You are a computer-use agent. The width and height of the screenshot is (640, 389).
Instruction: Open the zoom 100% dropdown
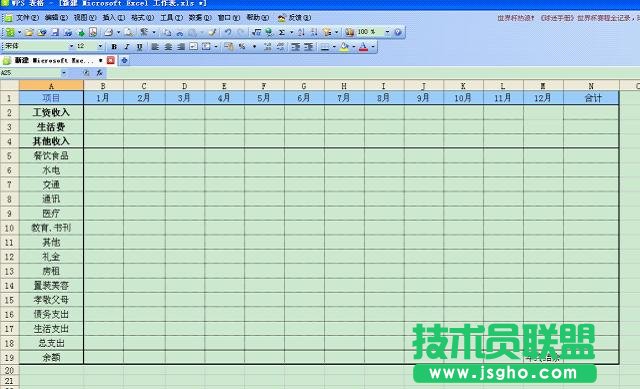click(387, 32)
